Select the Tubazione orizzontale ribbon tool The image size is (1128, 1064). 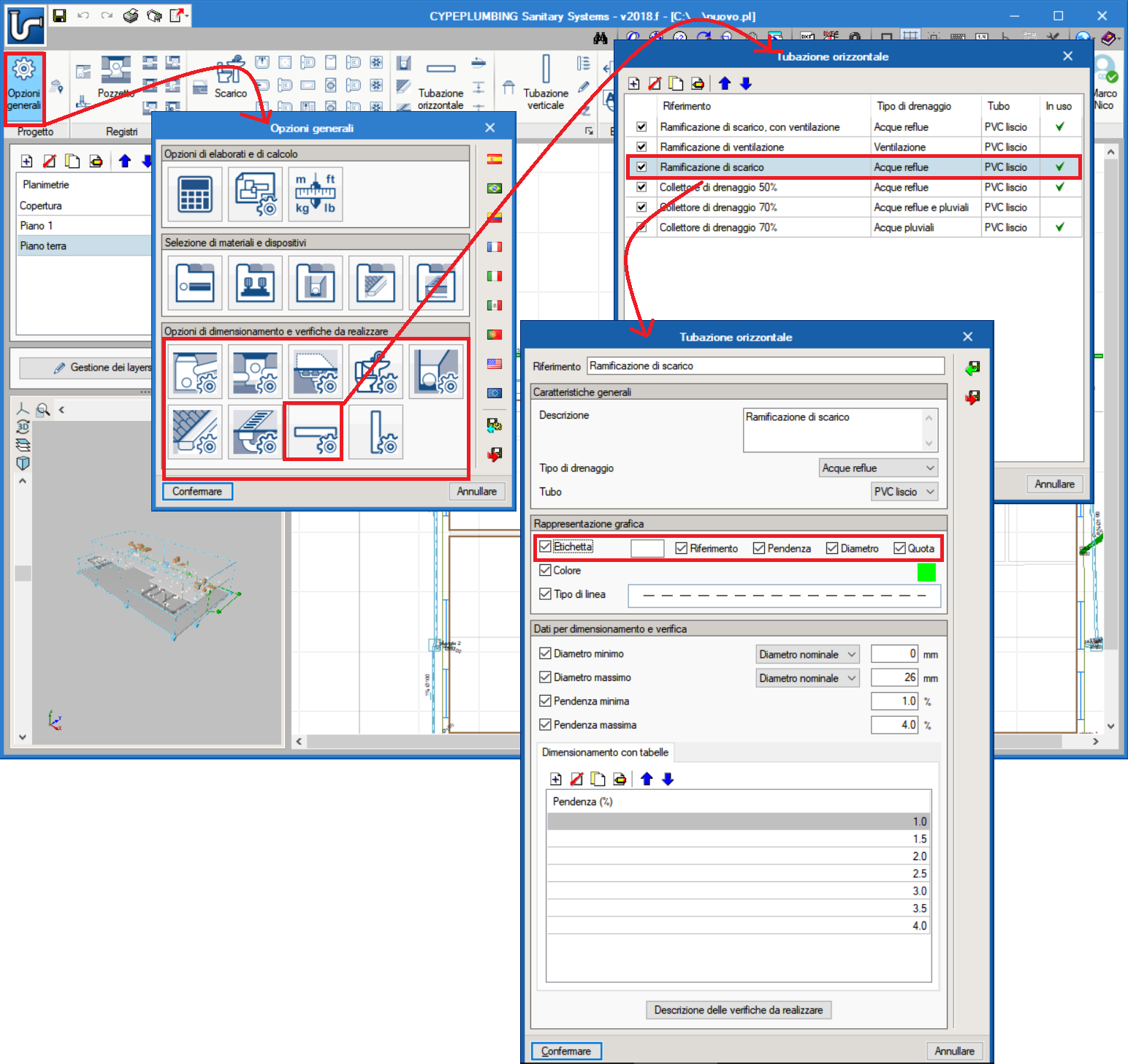[x=441, y=83]
